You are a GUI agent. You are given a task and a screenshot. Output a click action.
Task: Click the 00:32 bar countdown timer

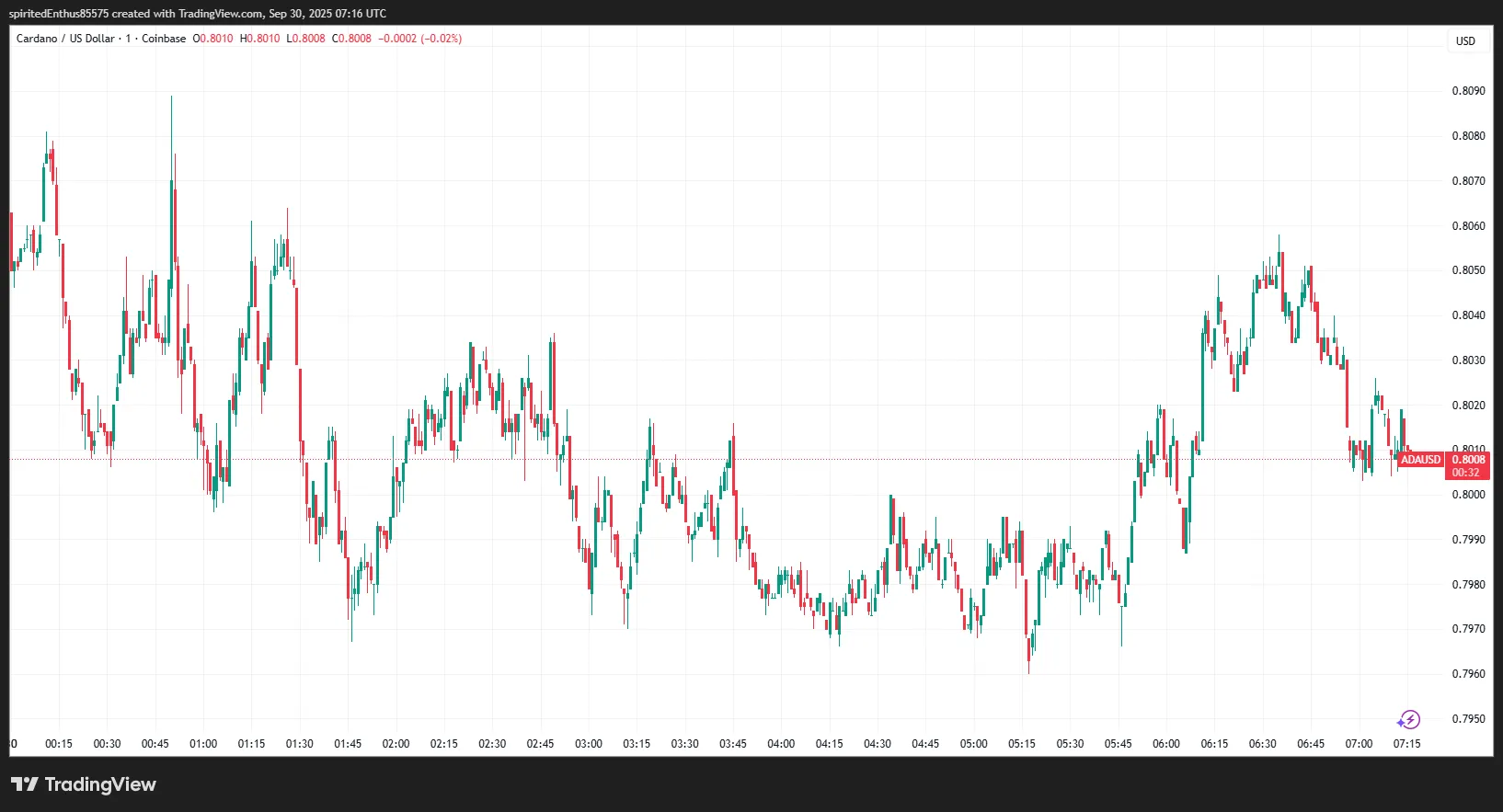(x=1466, y=473)
